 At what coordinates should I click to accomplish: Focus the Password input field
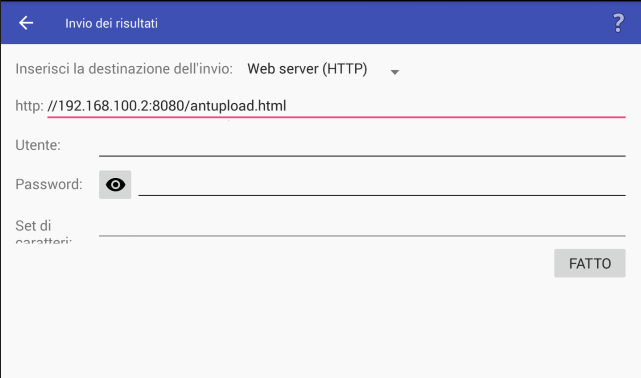382,185
